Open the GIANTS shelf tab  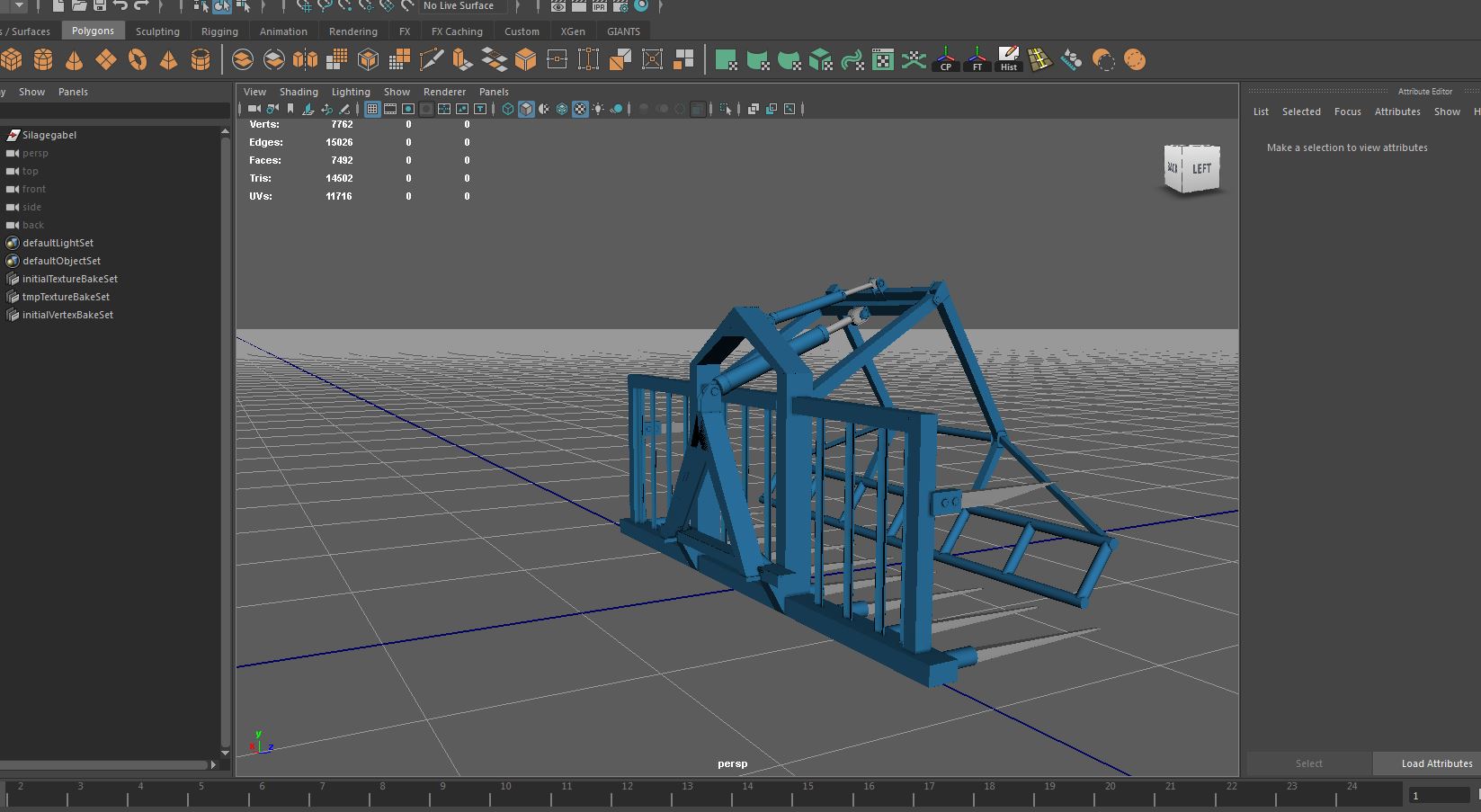coord(623,31)
